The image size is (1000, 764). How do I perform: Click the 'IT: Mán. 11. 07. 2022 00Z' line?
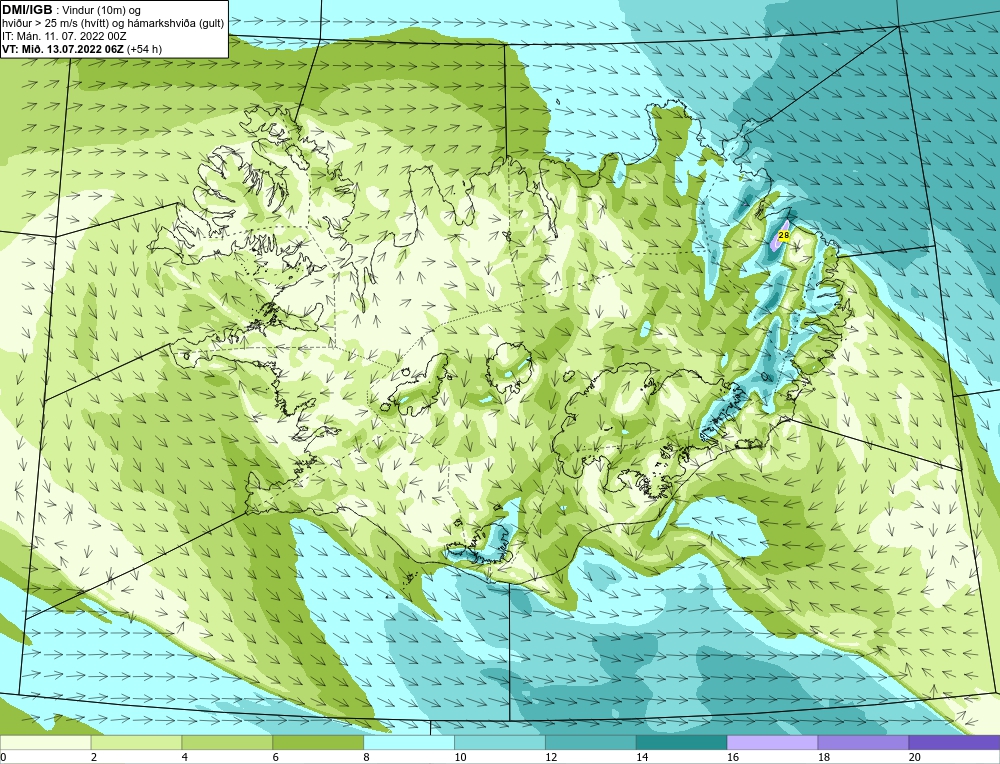(x=62, y=36)
